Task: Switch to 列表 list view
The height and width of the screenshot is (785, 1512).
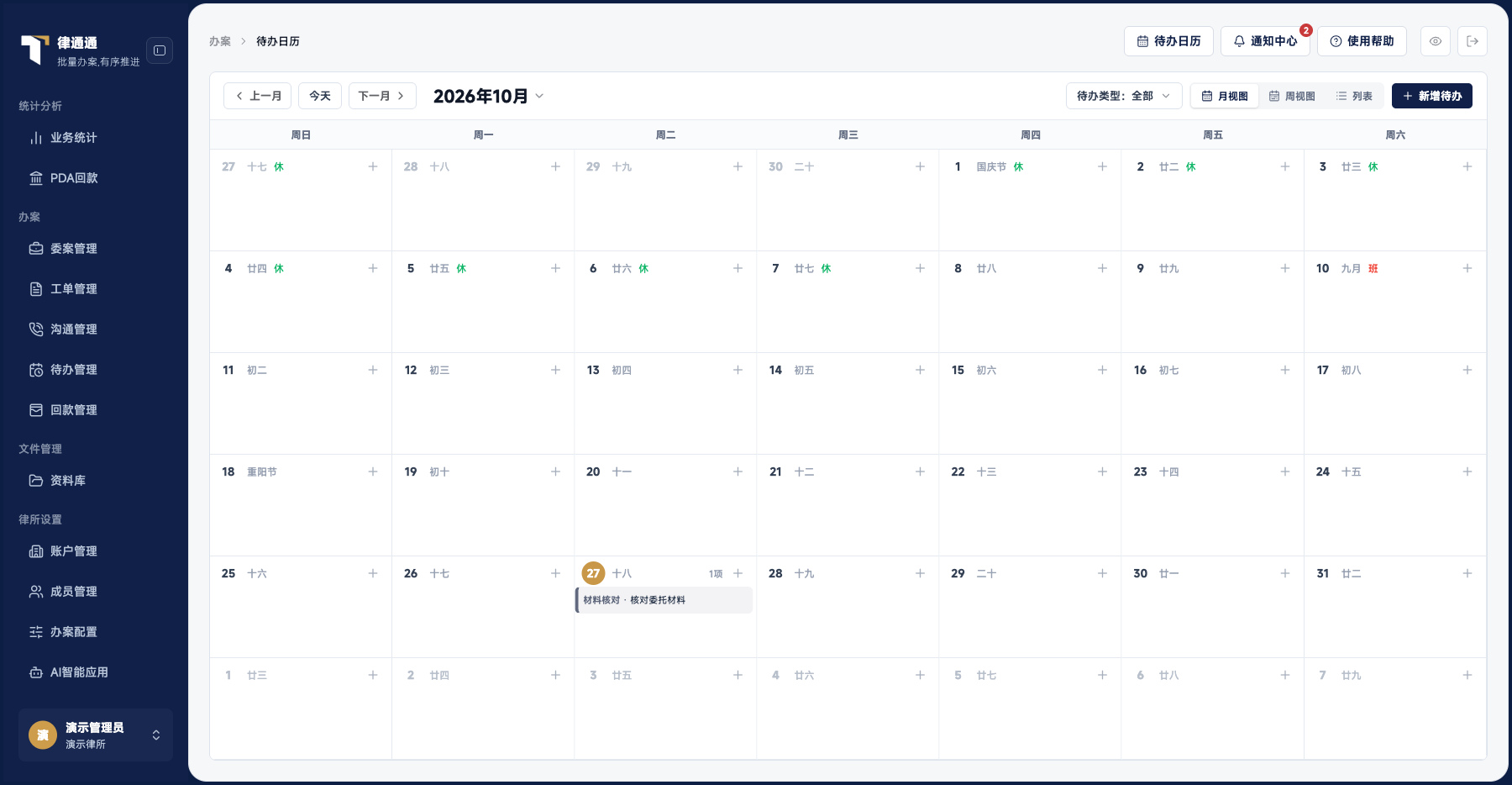Action: [1354, 96]
